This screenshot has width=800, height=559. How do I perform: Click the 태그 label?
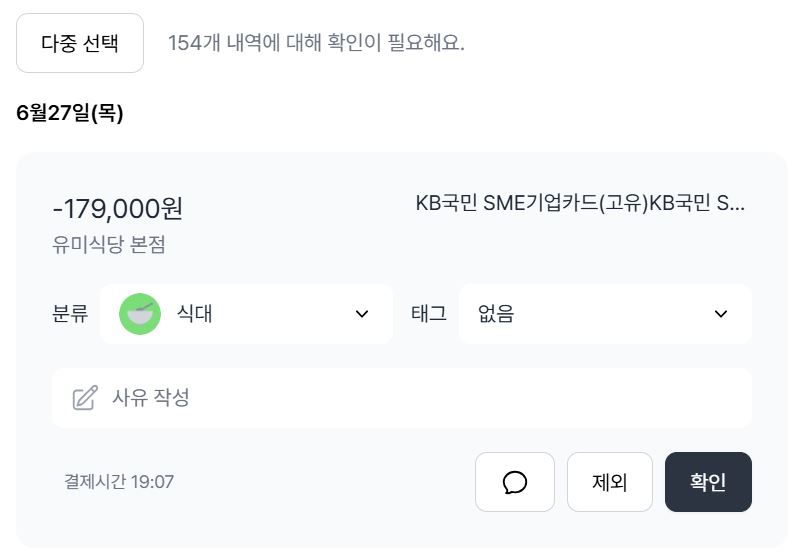point(429,314)
